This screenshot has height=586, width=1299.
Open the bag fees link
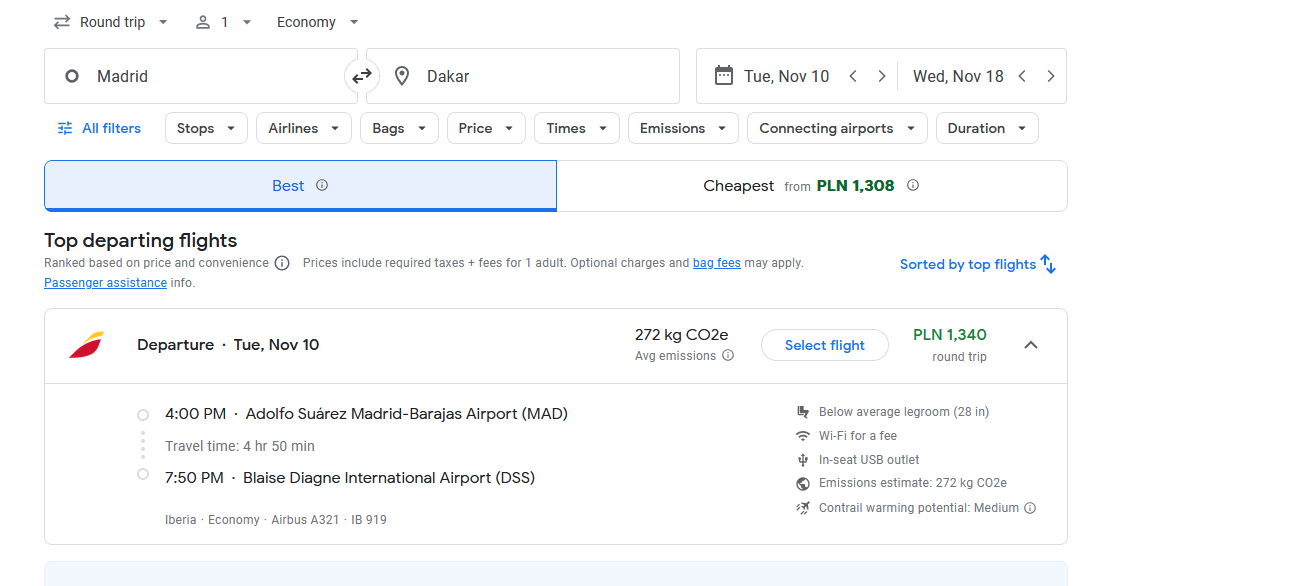click(x=717, y=263)
